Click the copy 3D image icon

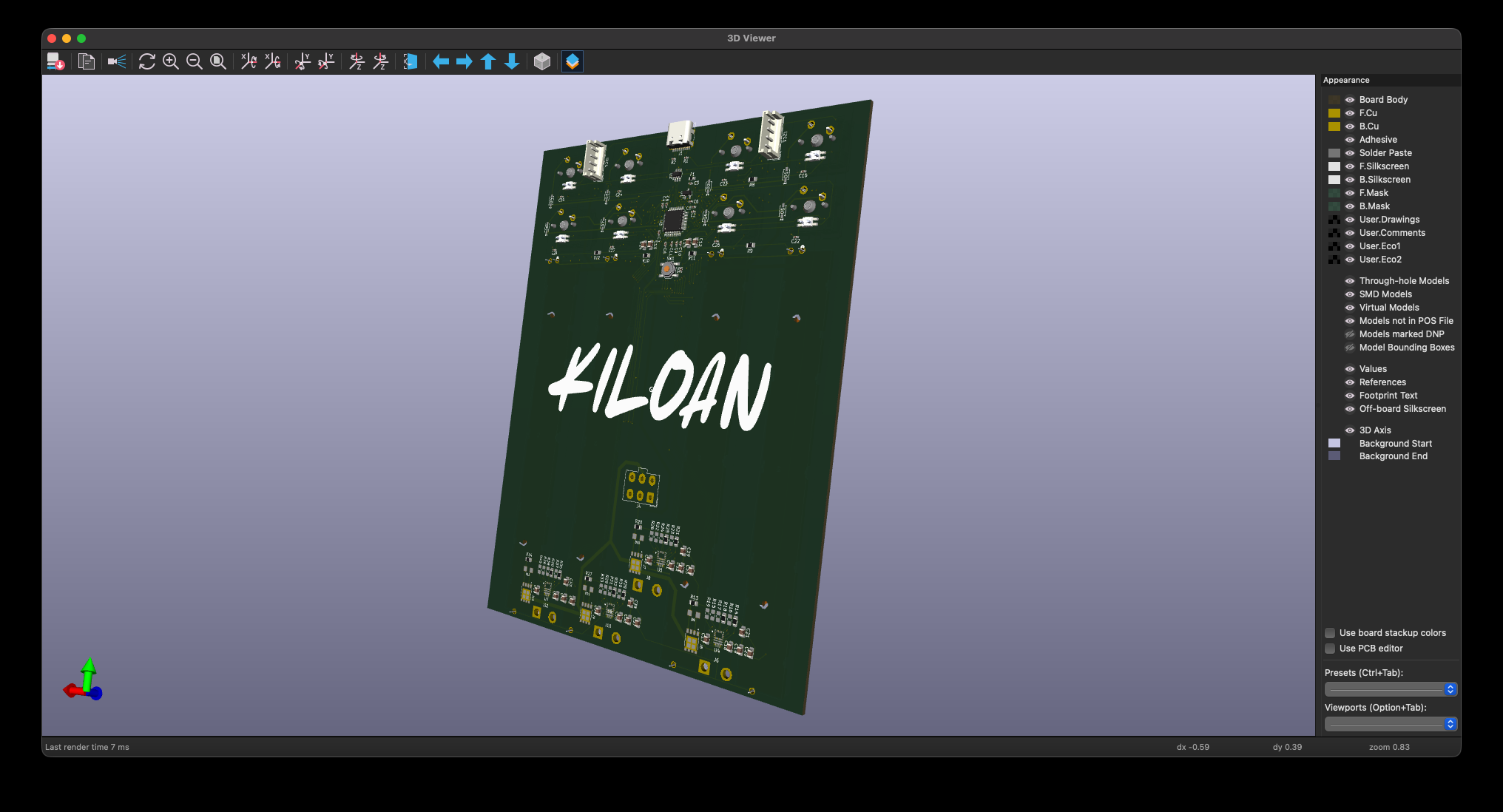click(87, 61)
